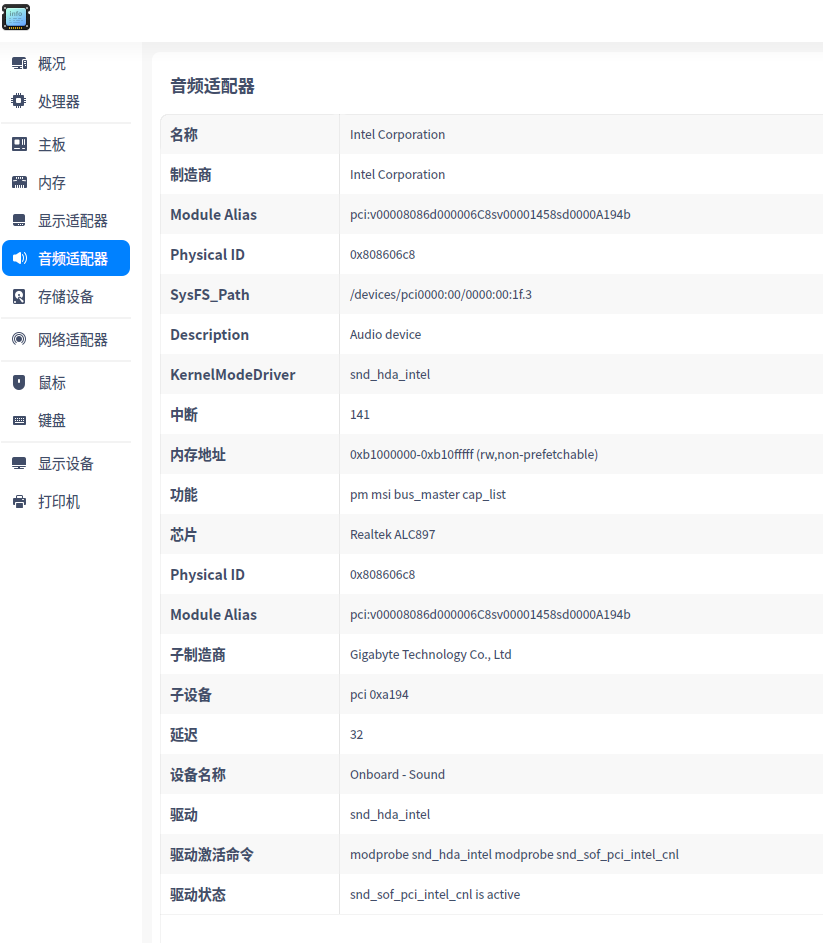This screenshot has height=943, width=823.
Task: Click the 子设备 value pci 0xa194
Action: (379, 695)
